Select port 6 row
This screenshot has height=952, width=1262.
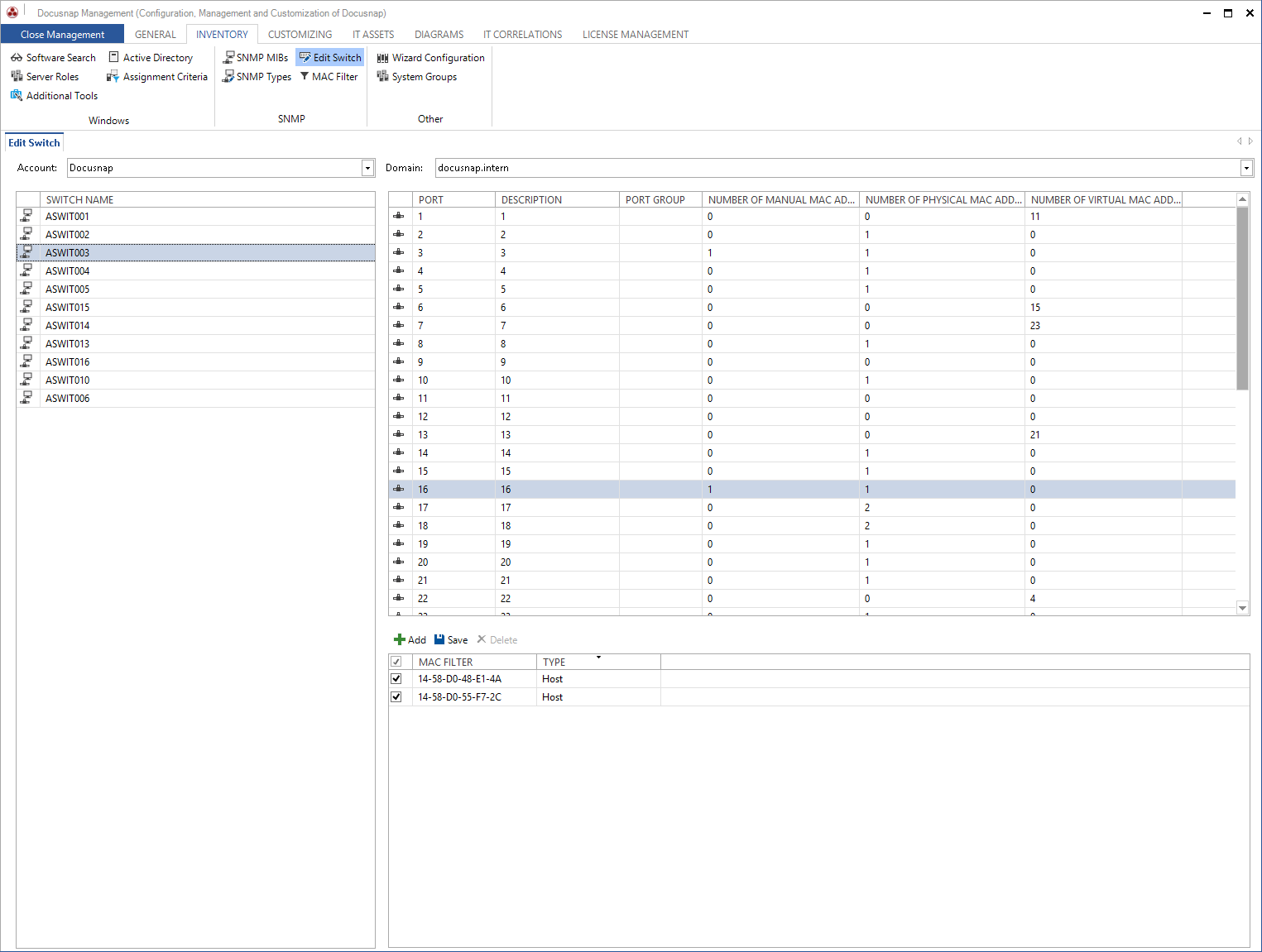pyautogui.click(x=812, y=308)
